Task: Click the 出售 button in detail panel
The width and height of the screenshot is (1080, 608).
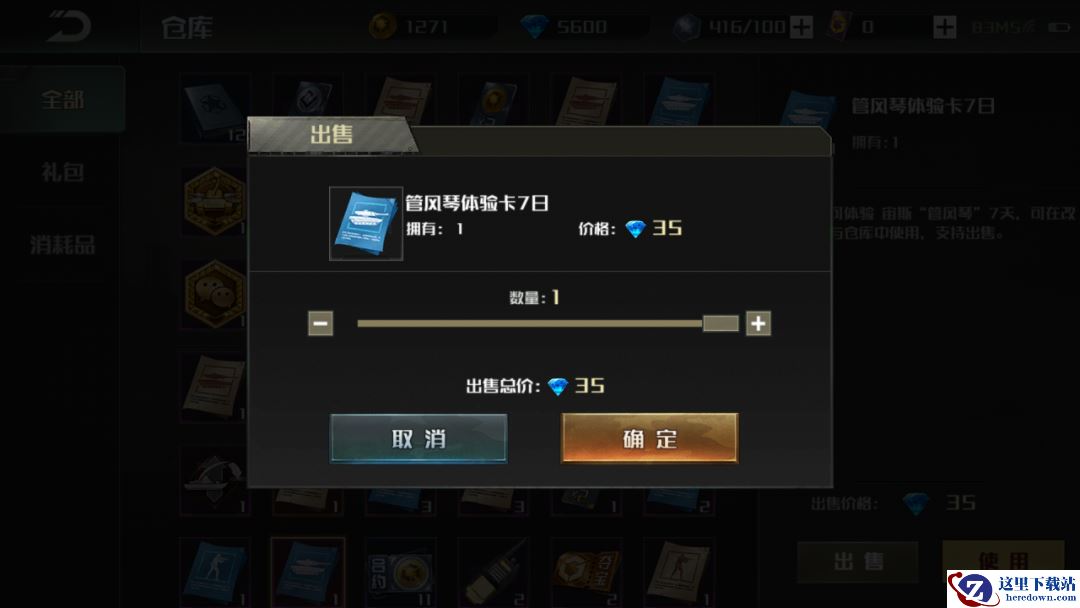Action: 858,561
